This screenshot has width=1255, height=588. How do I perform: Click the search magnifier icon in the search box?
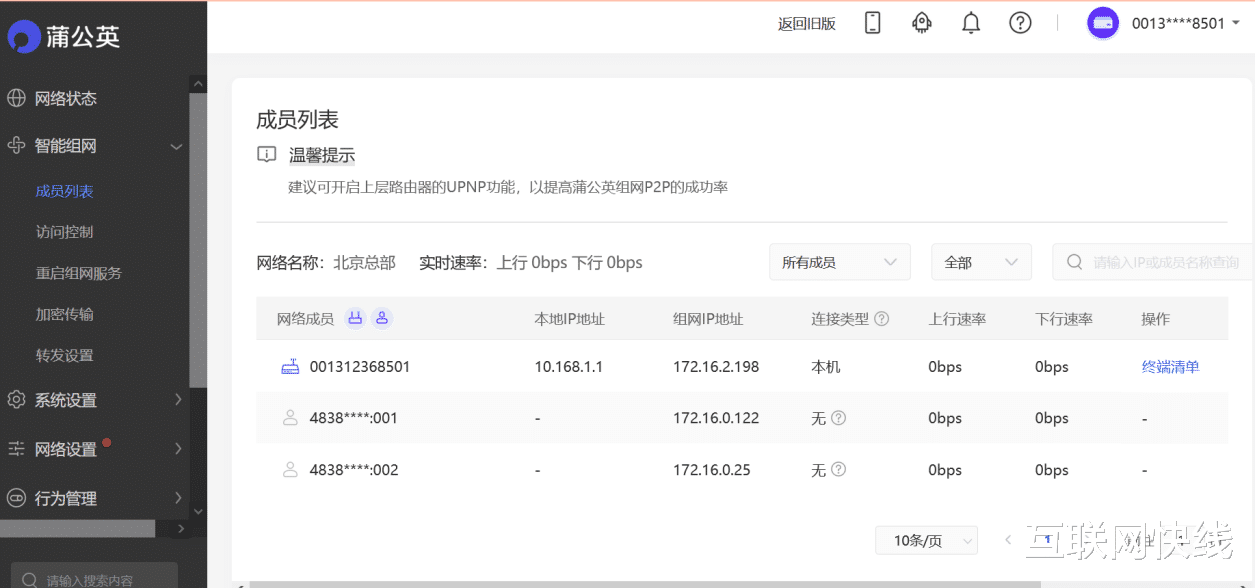1074,261
